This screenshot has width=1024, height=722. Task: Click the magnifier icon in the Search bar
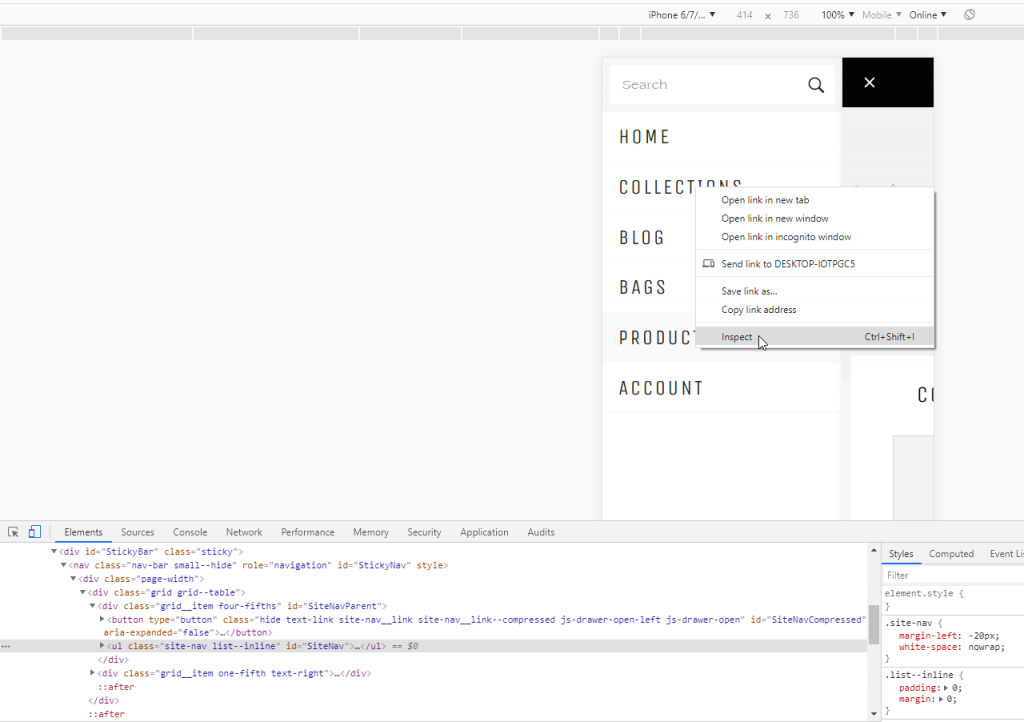tap(815, 84)
